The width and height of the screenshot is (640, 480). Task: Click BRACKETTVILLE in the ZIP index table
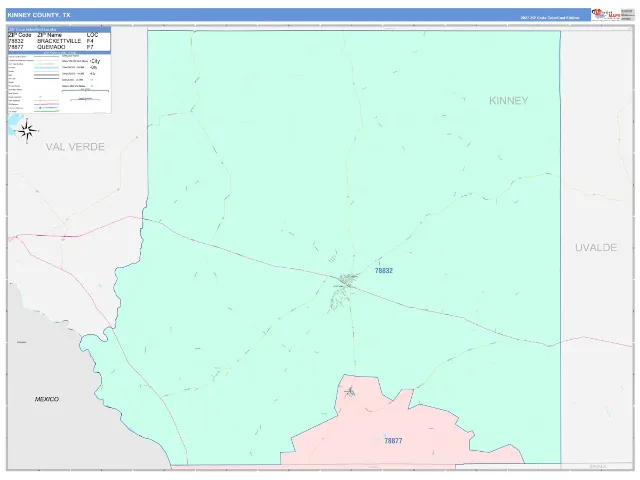(59, 41)
